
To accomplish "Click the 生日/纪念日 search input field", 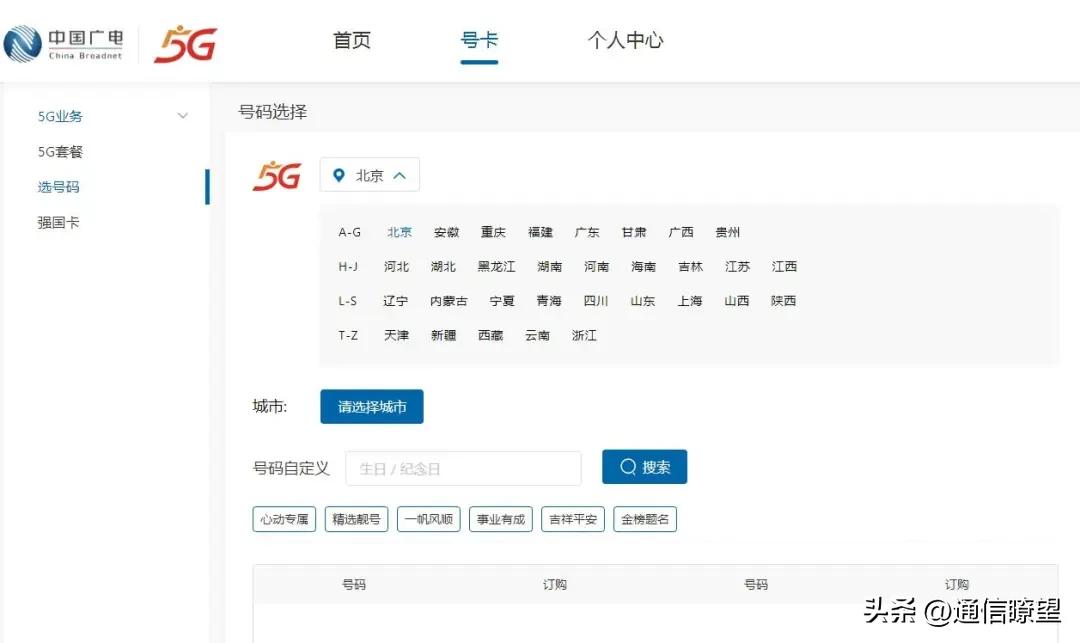I will coord(463,467).
